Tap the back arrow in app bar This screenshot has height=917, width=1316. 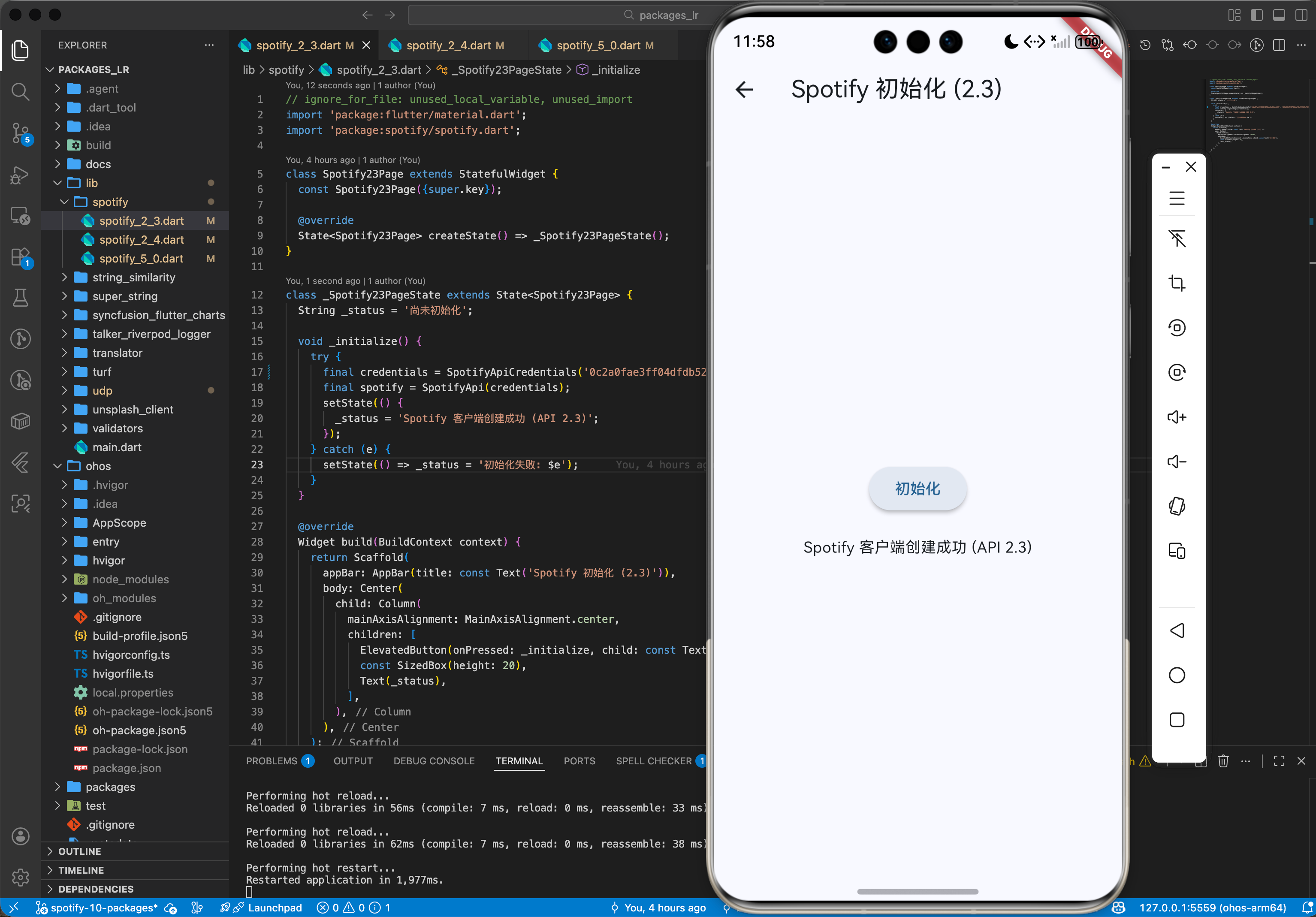click(x=744, y=89)
